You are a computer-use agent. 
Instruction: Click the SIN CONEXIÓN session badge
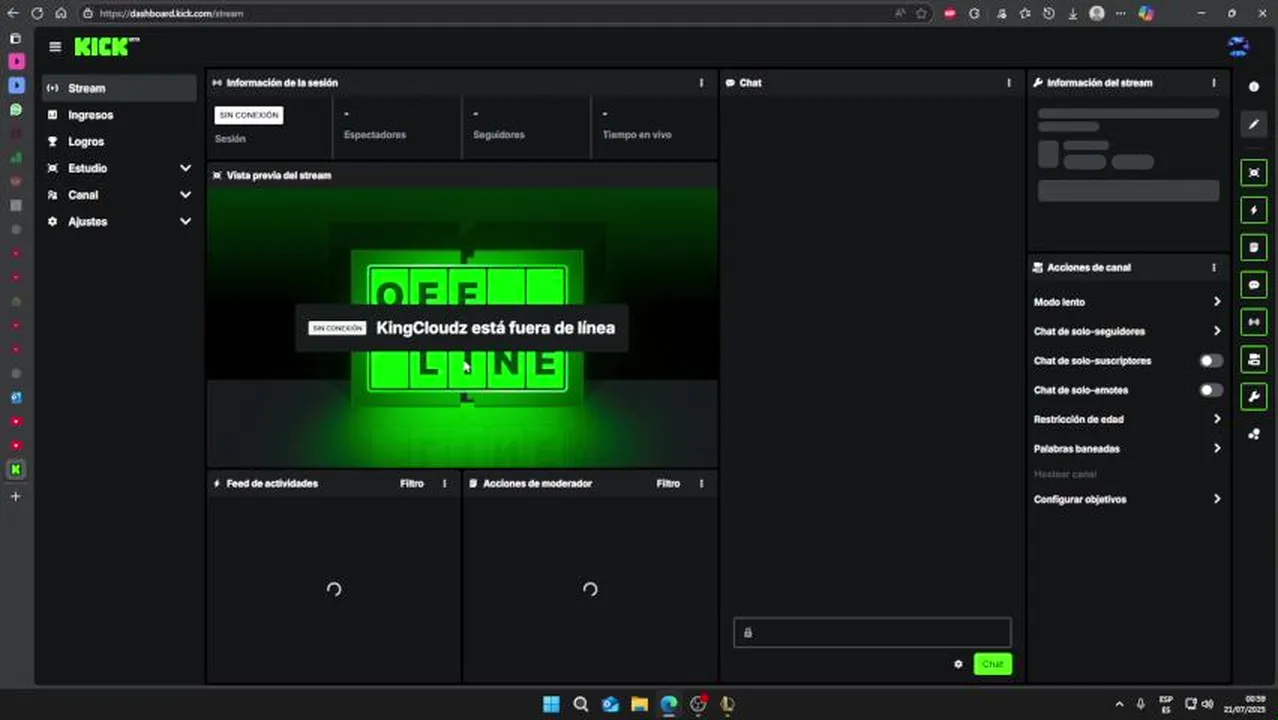point(249,115)
